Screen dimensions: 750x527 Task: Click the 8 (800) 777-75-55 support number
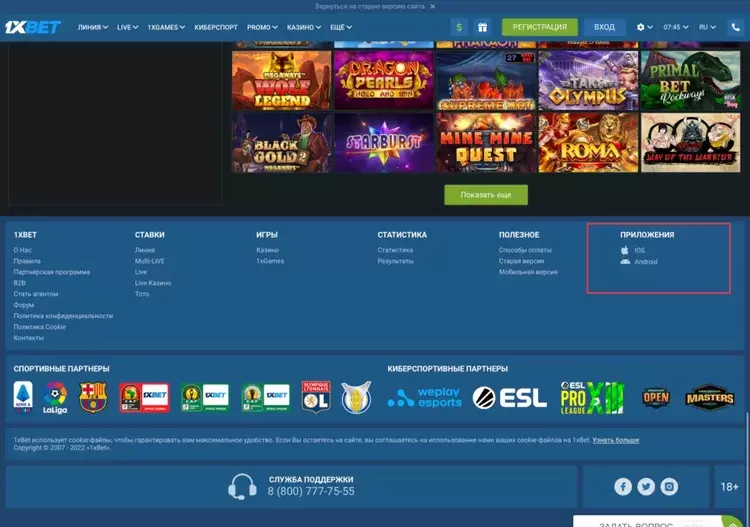coord(311,491)
